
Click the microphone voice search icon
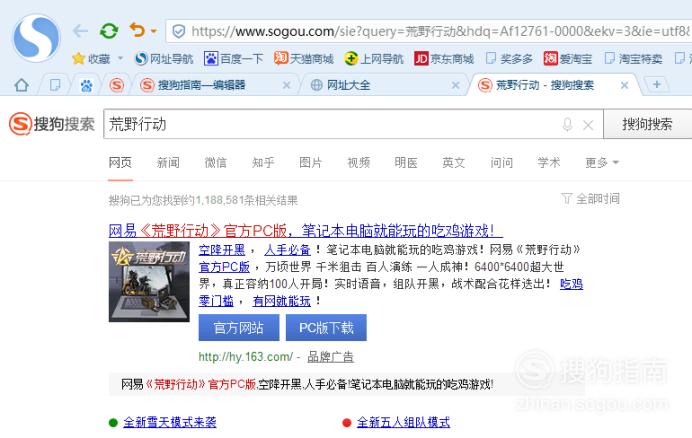(568, 125)
